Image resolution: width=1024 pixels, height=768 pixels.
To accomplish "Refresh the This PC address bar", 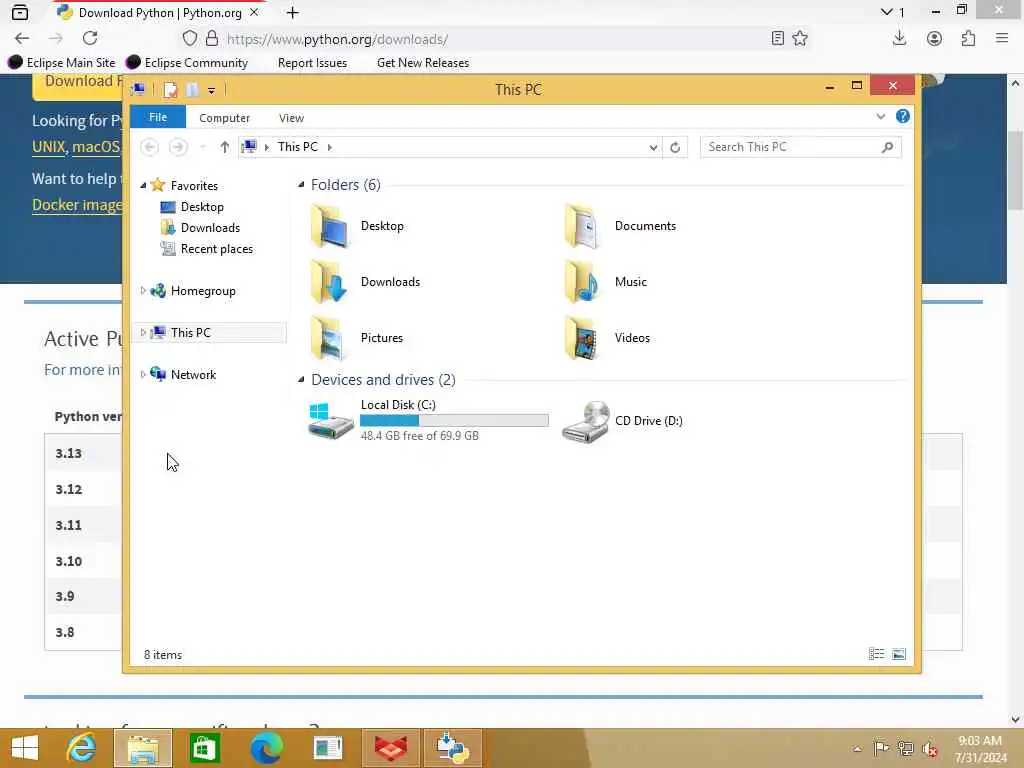I will tap(675, 147).
